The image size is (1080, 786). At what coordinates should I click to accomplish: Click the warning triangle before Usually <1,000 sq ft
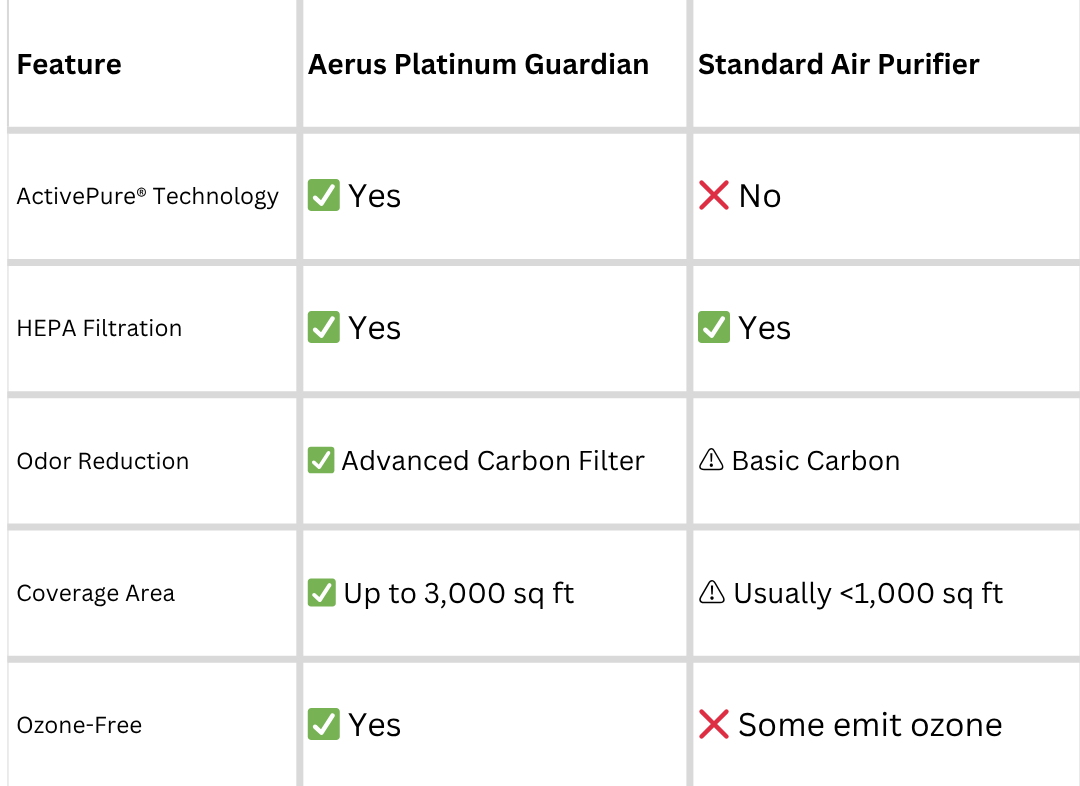point(712,592)
